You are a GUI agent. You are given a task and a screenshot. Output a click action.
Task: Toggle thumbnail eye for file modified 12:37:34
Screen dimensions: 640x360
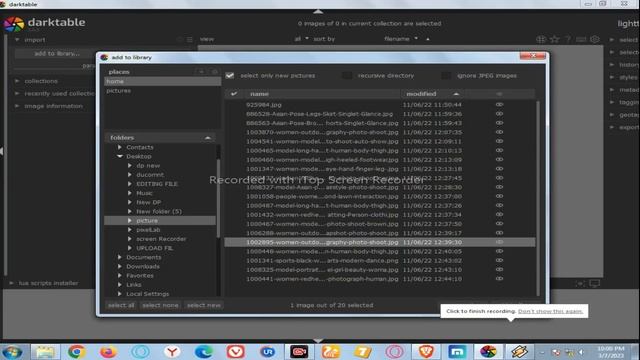pos(499,214)
